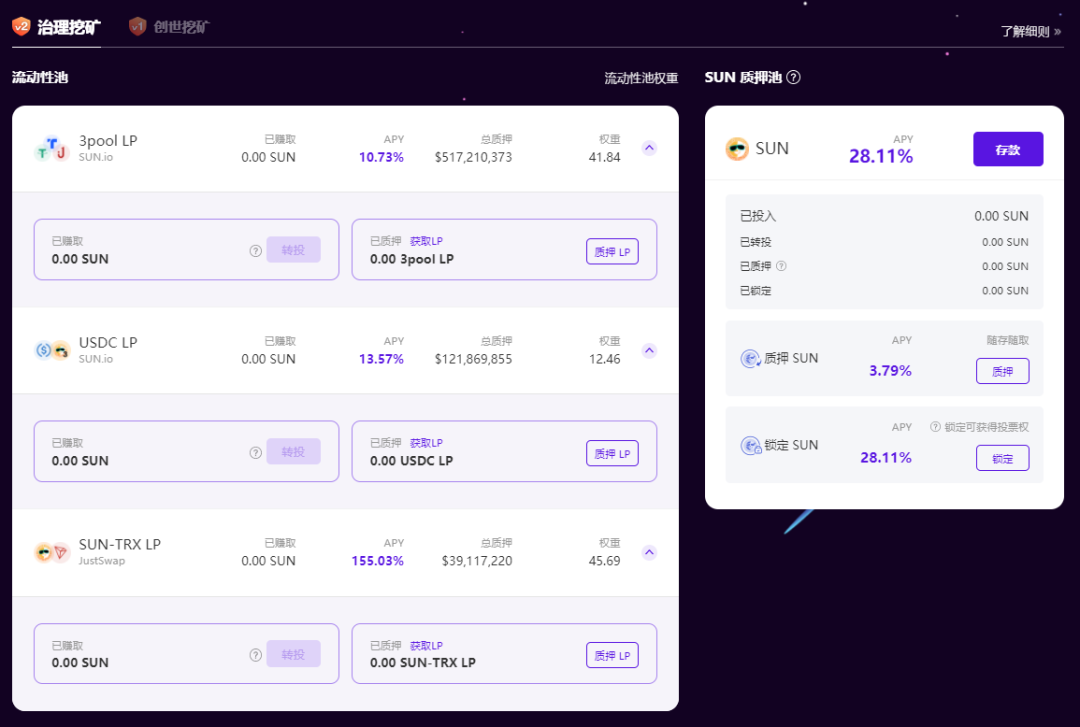Viewport: 1080px width, 727px height.
Task: Click total staked value $39,117,220
Action: click(x=477, y=561)
